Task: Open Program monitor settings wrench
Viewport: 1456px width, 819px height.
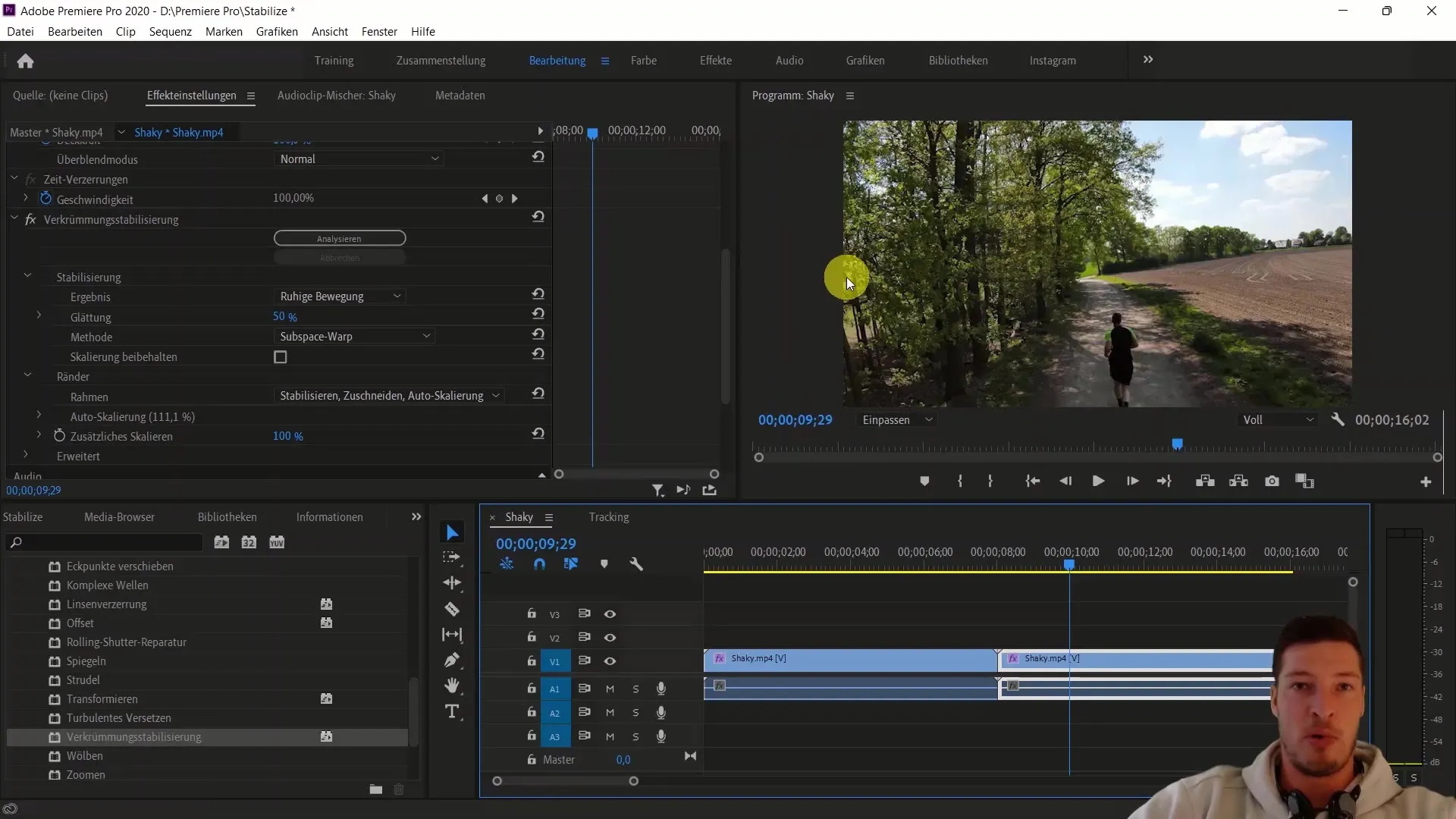Action: [1338, 419]
